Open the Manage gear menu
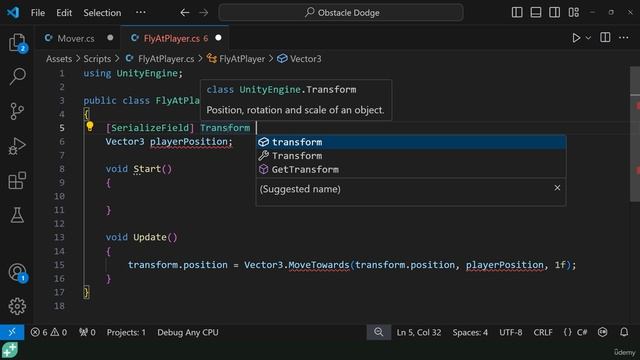Image resolution: width=640 pixels, height=360 pixels. (x=17, y=306)
